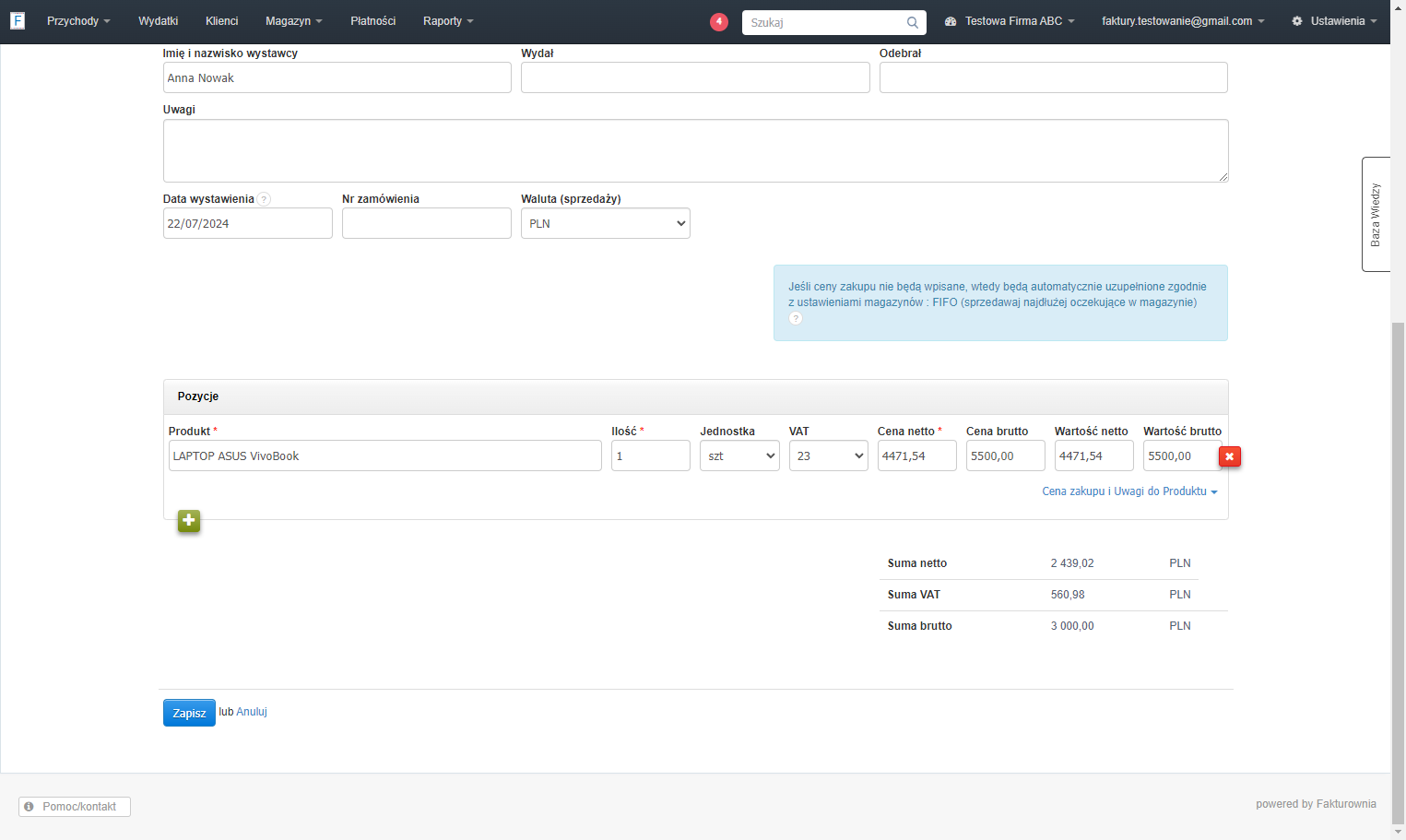Expand the Raporty dropdown menu
The width and height of the screenshot is (1406, 840).
pyautogui.click(x=448, y=21)
